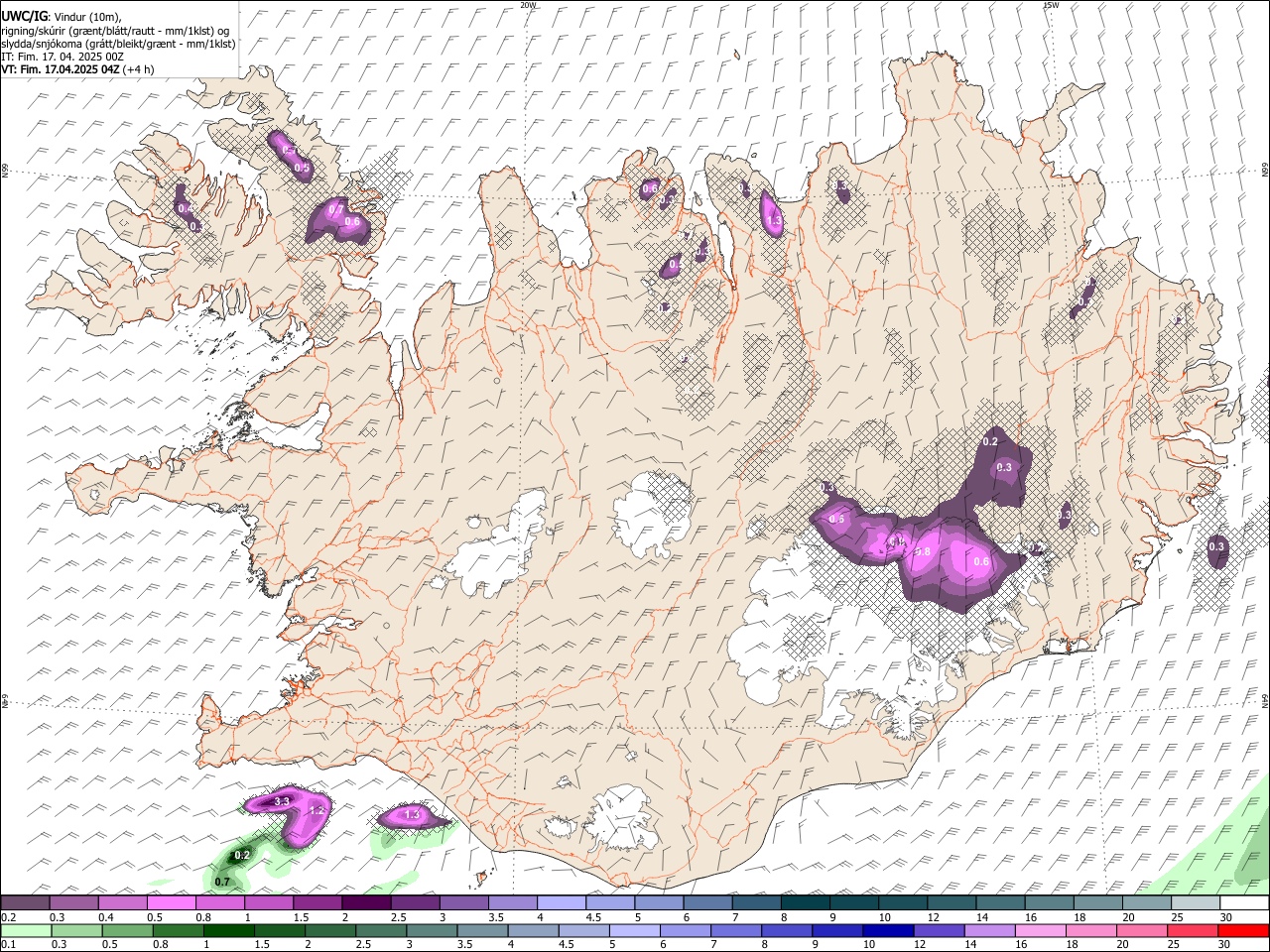The image size is (1270, 952).
Task: Click the 'slydda/snjókoma' legend description line
Action: [x=118, y=43]
